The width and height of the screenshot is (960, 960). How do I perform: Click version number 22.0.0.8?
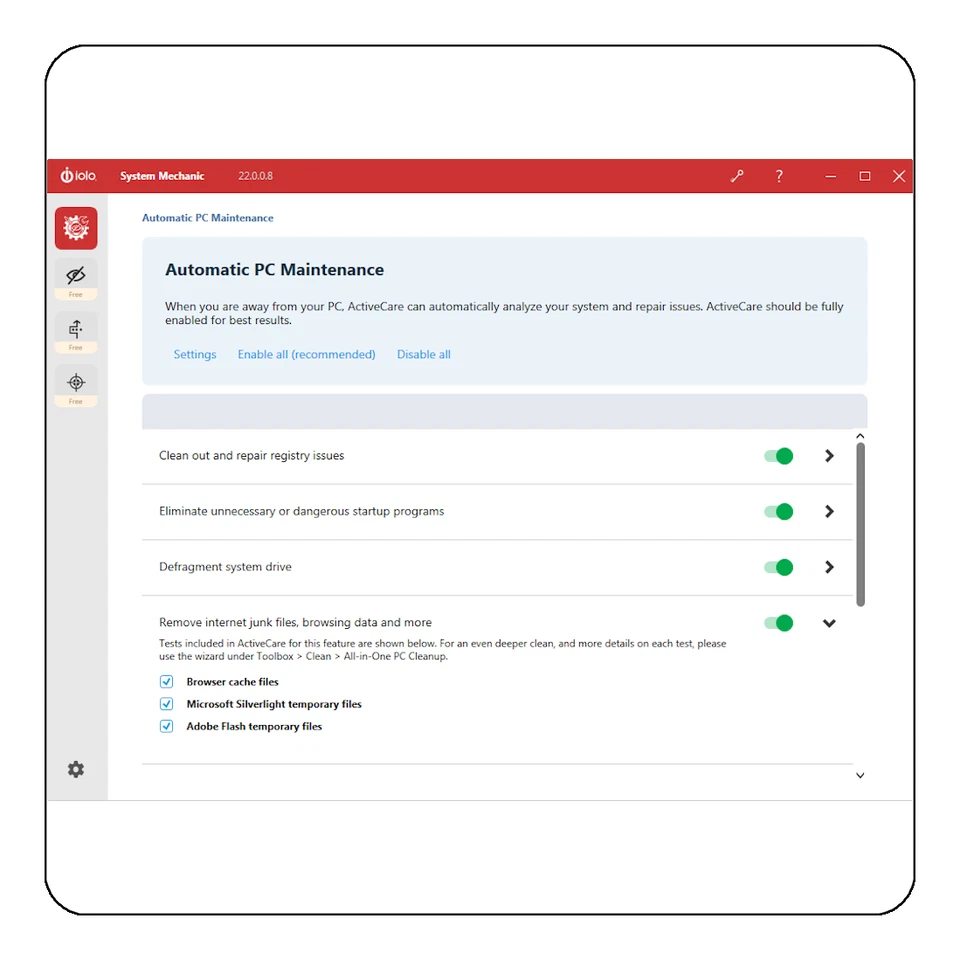click(x=255, y=176)
